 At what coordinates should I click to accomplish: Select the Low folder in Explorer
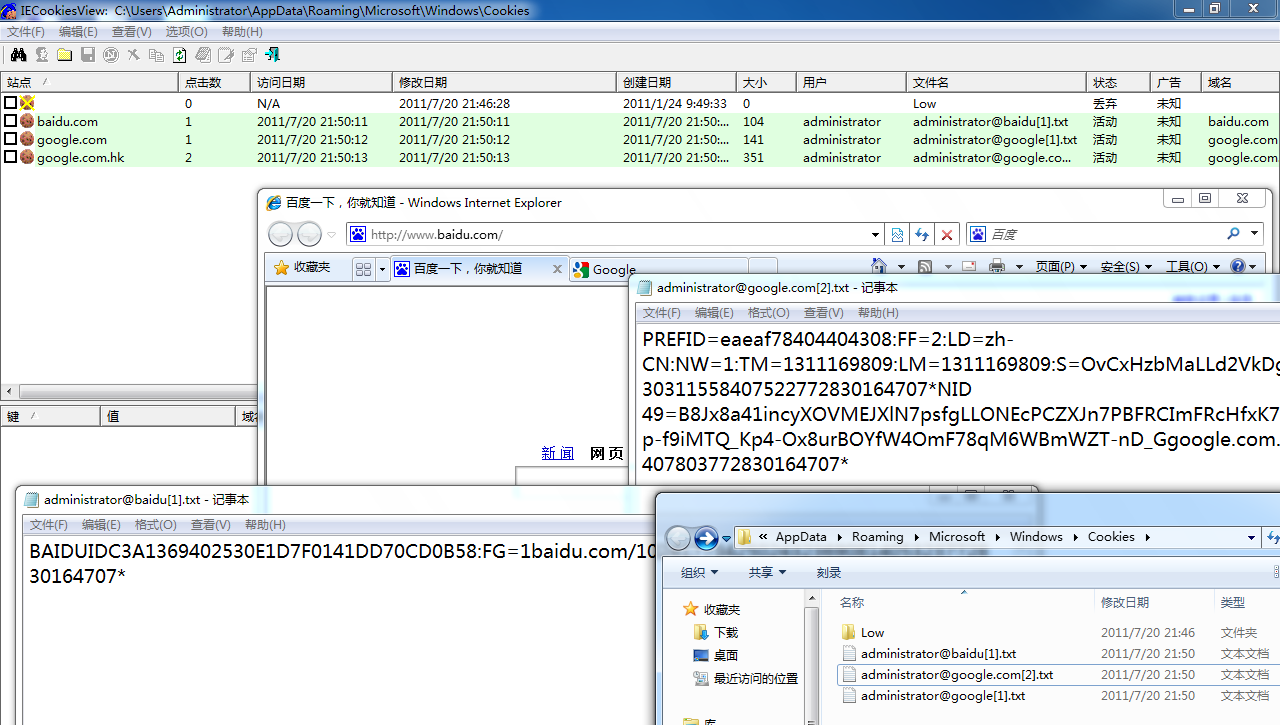coord(872,632)
